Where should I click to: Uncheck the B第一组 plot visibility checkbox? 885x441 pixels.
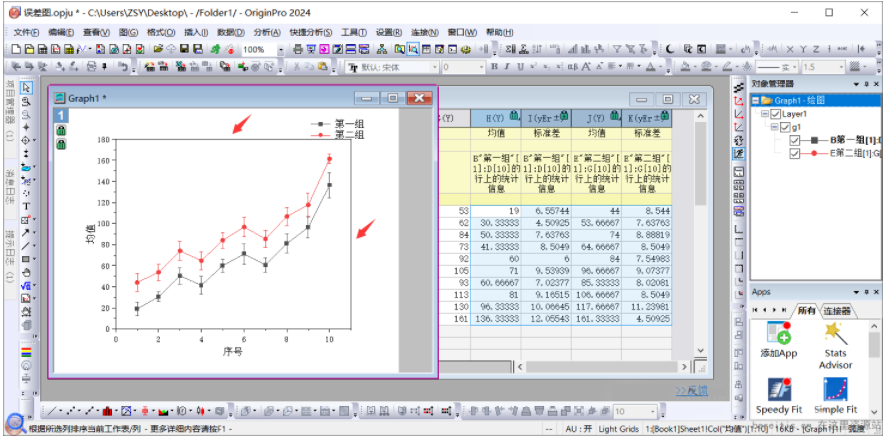(795, 141)
